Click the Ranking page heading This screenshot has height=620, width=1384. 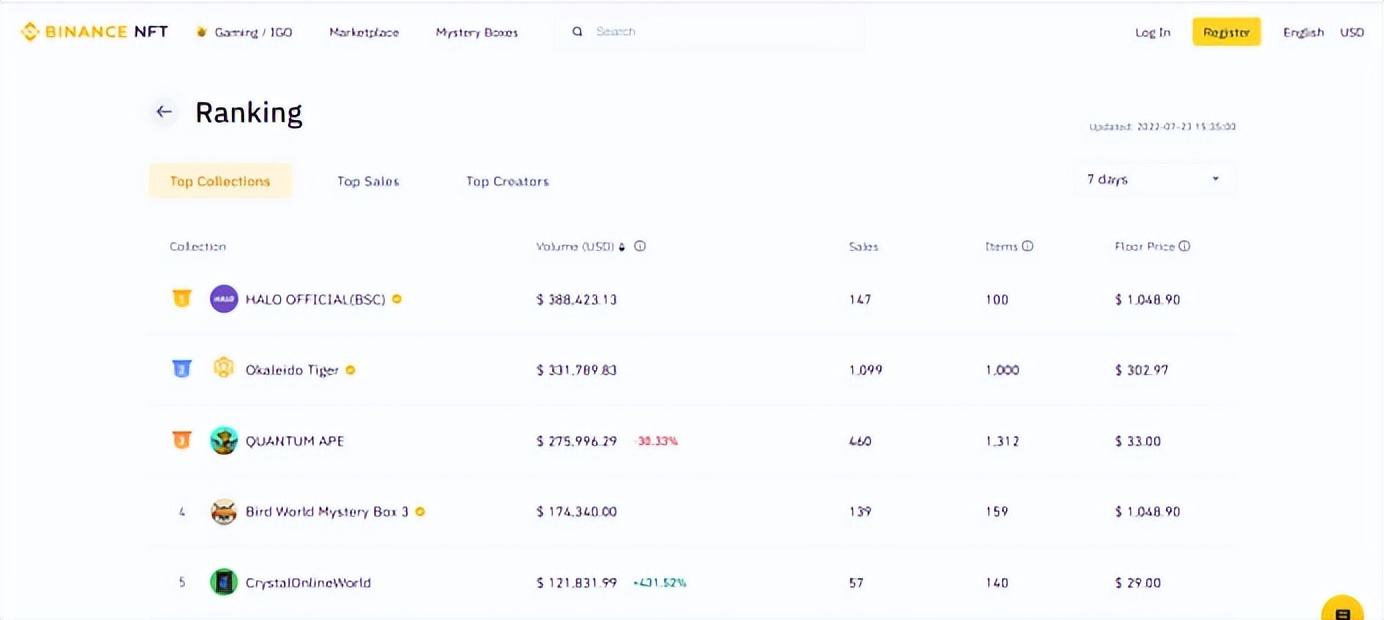(248, 112)
